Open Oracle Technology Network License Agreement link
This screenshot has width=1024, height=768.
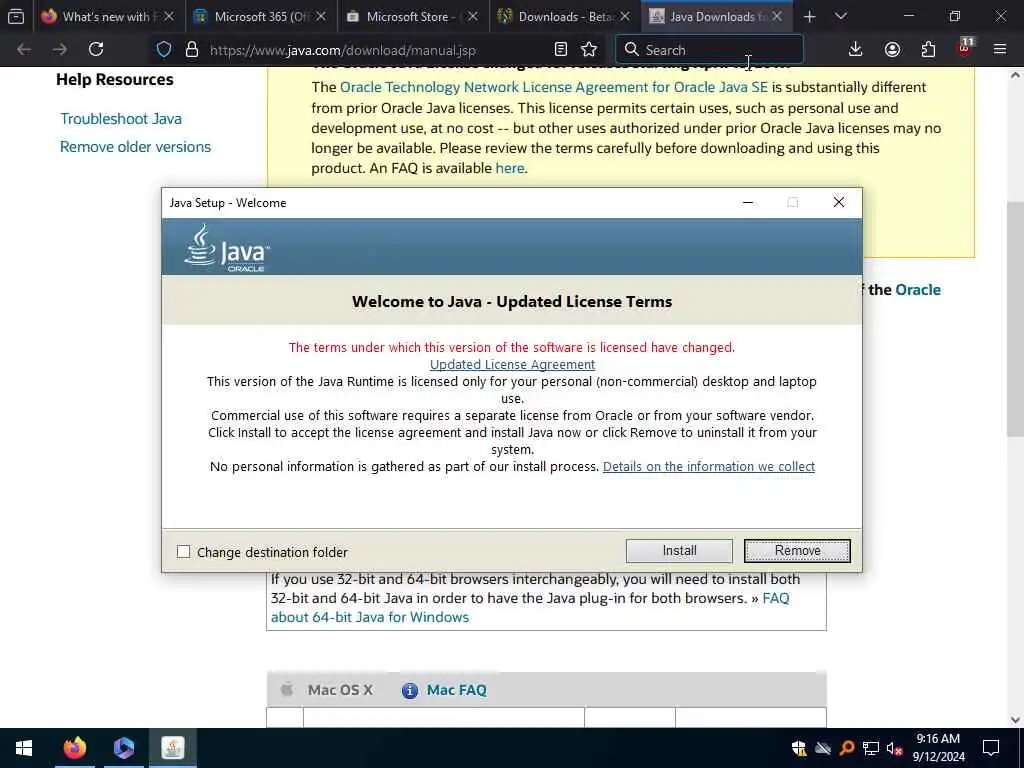click(554, 88)
